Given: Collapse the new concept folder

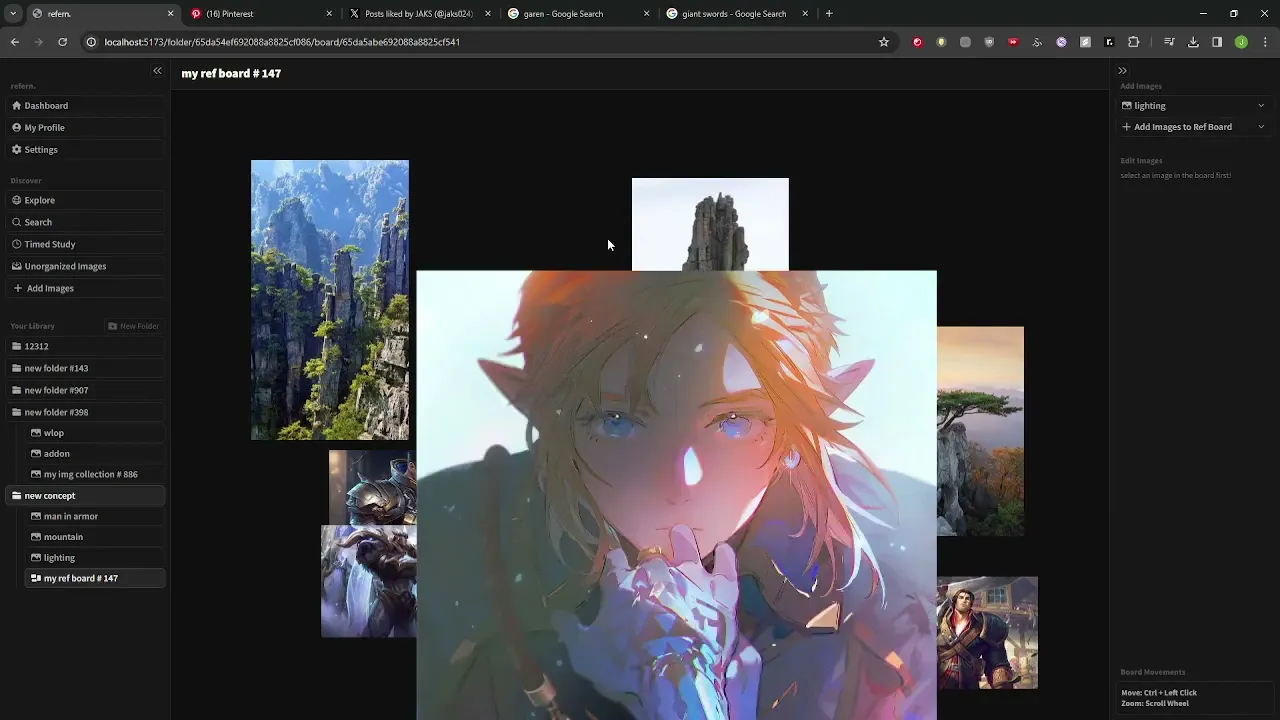Looking at the screenshot, I should point(85,496).
